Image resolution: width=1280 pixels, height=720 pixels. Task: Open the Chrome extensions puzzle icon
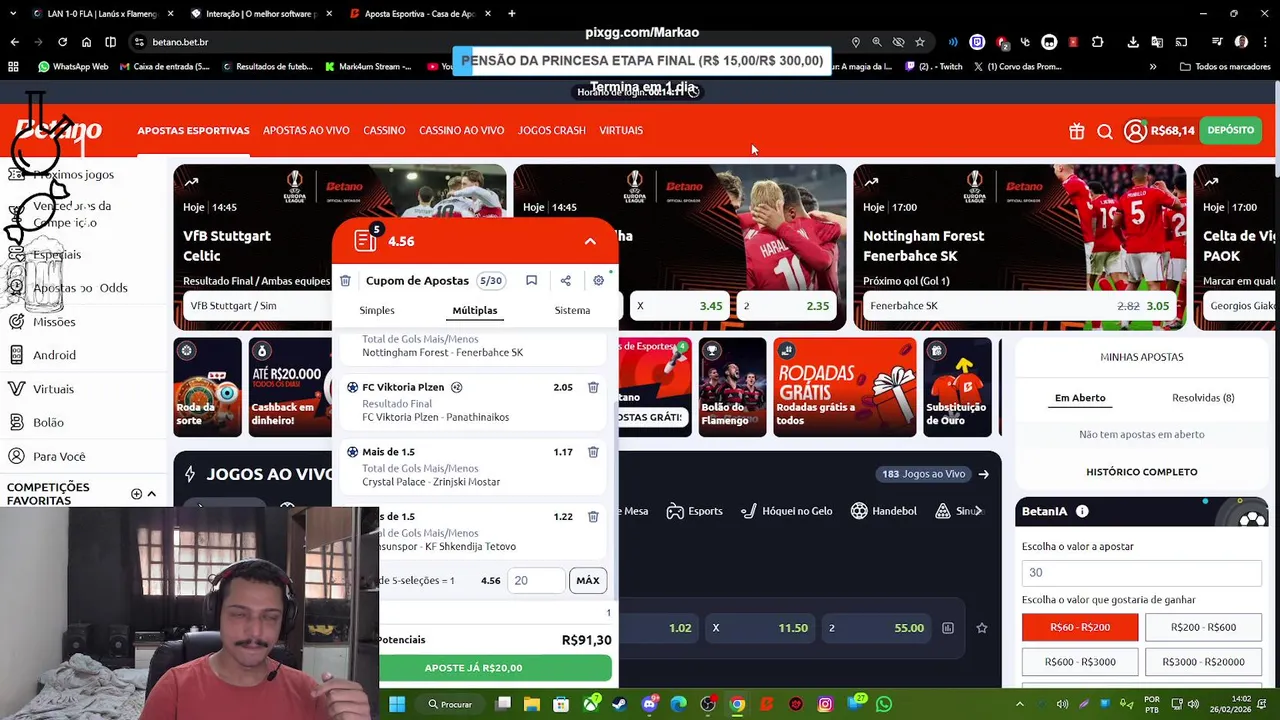[x=1097, y=42]
